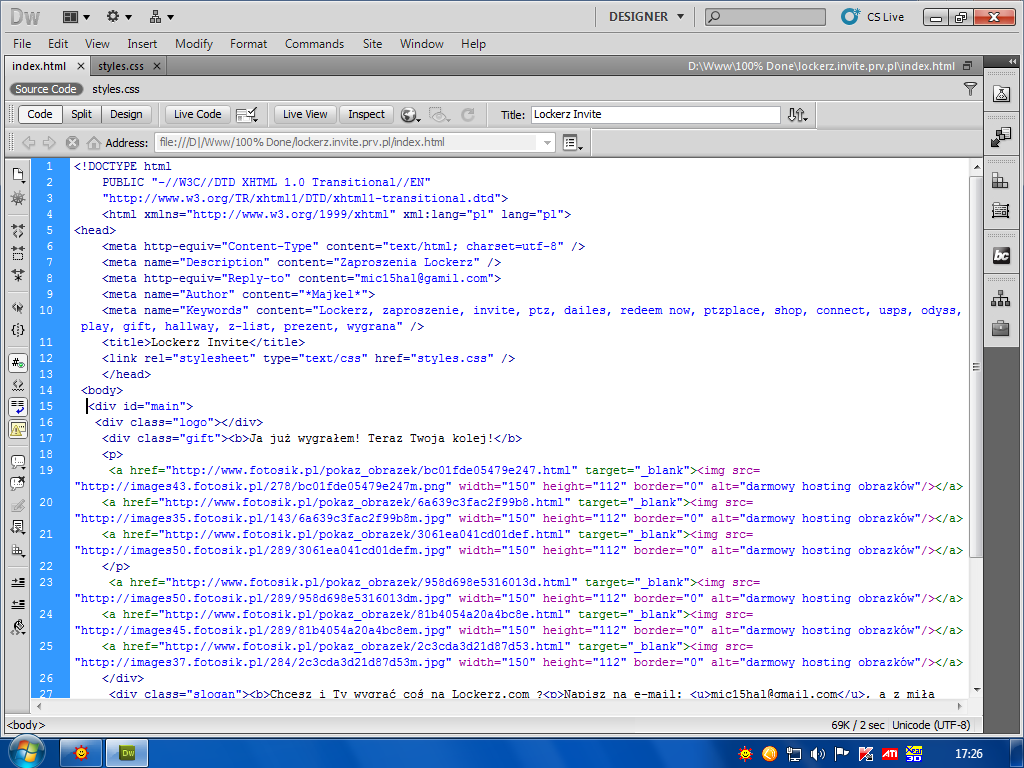
Task: Click the vertical scrollbar in code view
Action: [976, 366]
